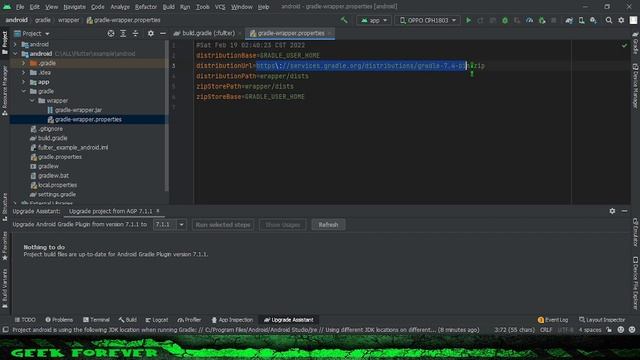Screen dimensions: 640x360
Task: Open the app run configuration dropdown
Action: pos(374,20)
